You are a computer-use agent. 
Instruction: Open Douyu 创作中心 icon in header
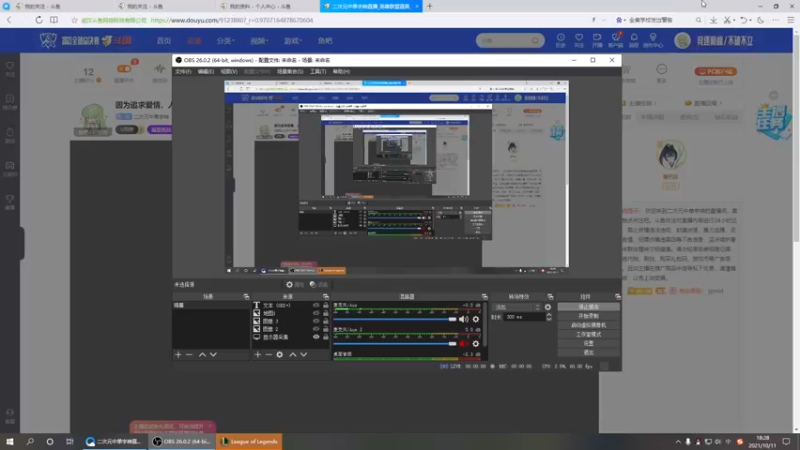pos(653,40)
